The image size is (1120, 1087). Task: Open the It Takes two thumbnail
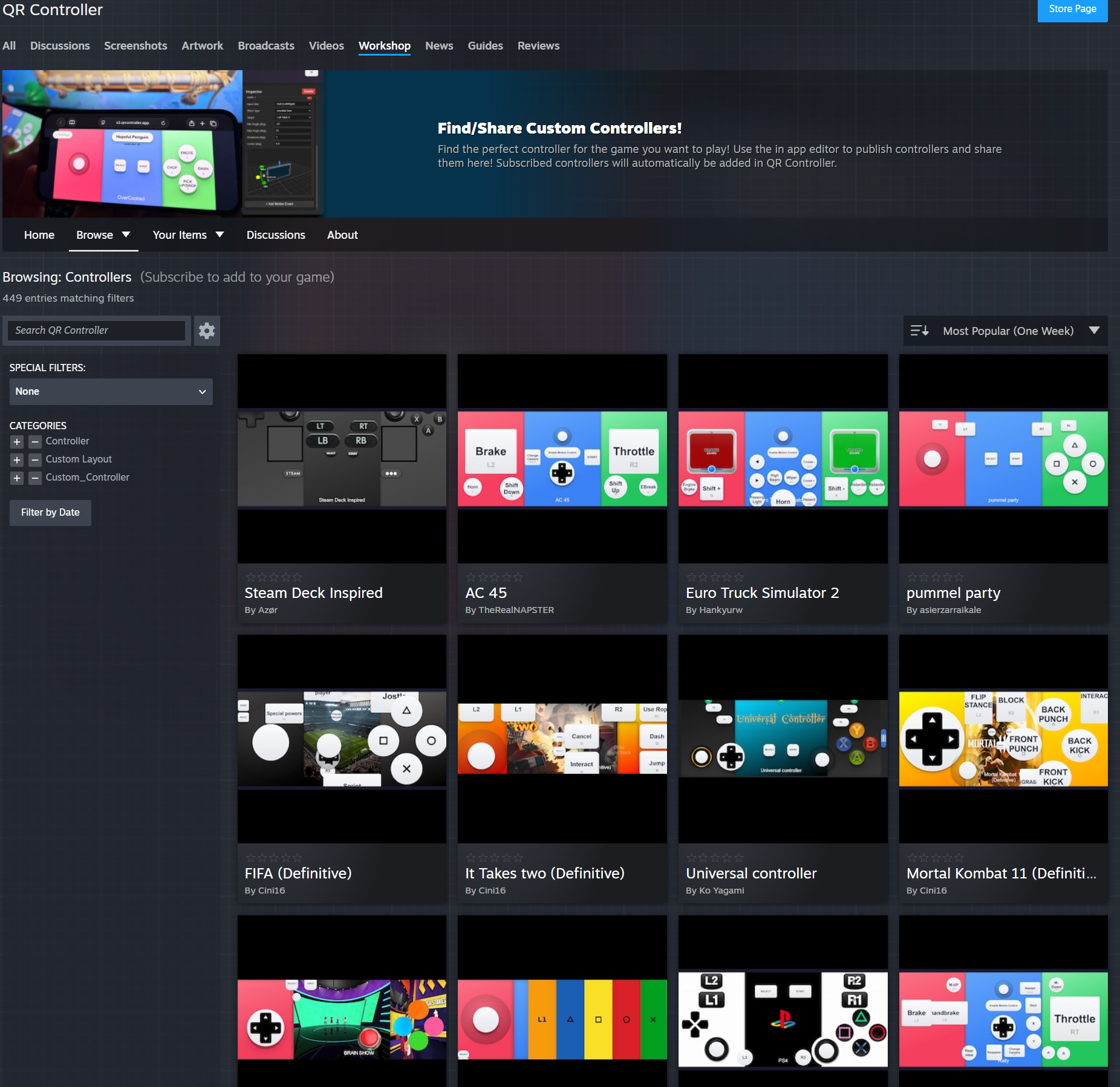(x=562, y=739)
